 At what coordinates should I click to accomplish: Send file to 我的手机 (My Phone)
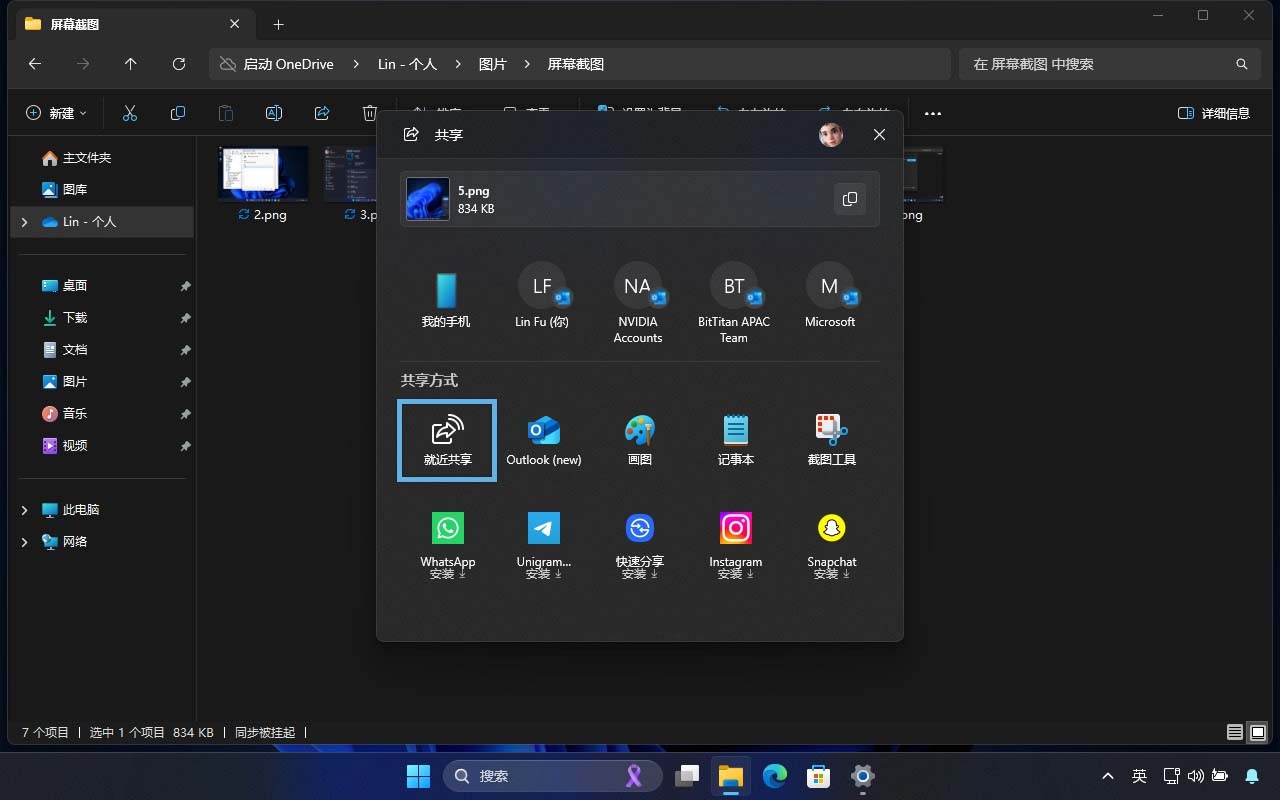pyautogui.click(x=446, y=298)
